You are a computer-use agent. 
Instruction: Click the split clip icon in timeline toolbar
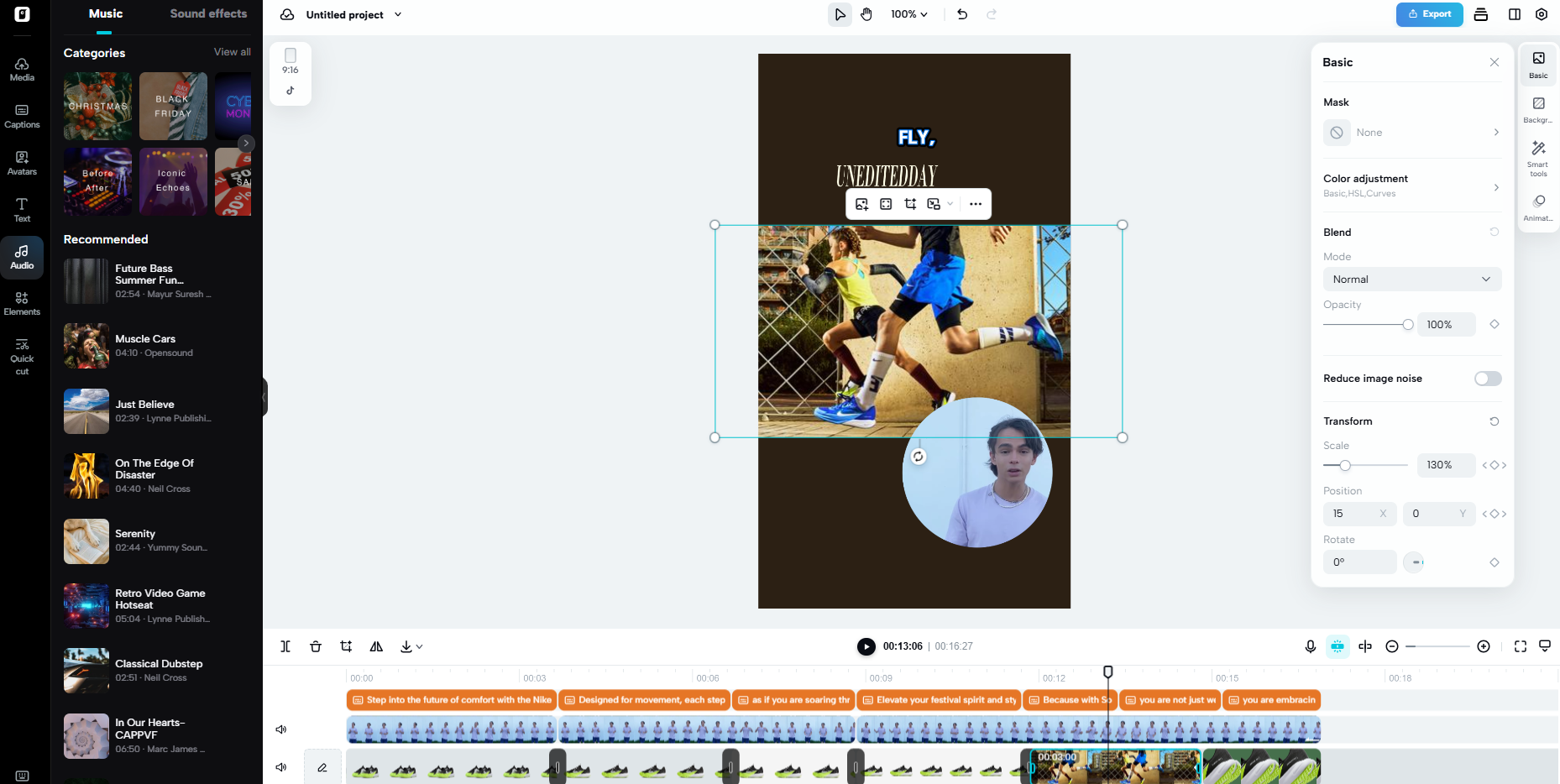(285, 646)
